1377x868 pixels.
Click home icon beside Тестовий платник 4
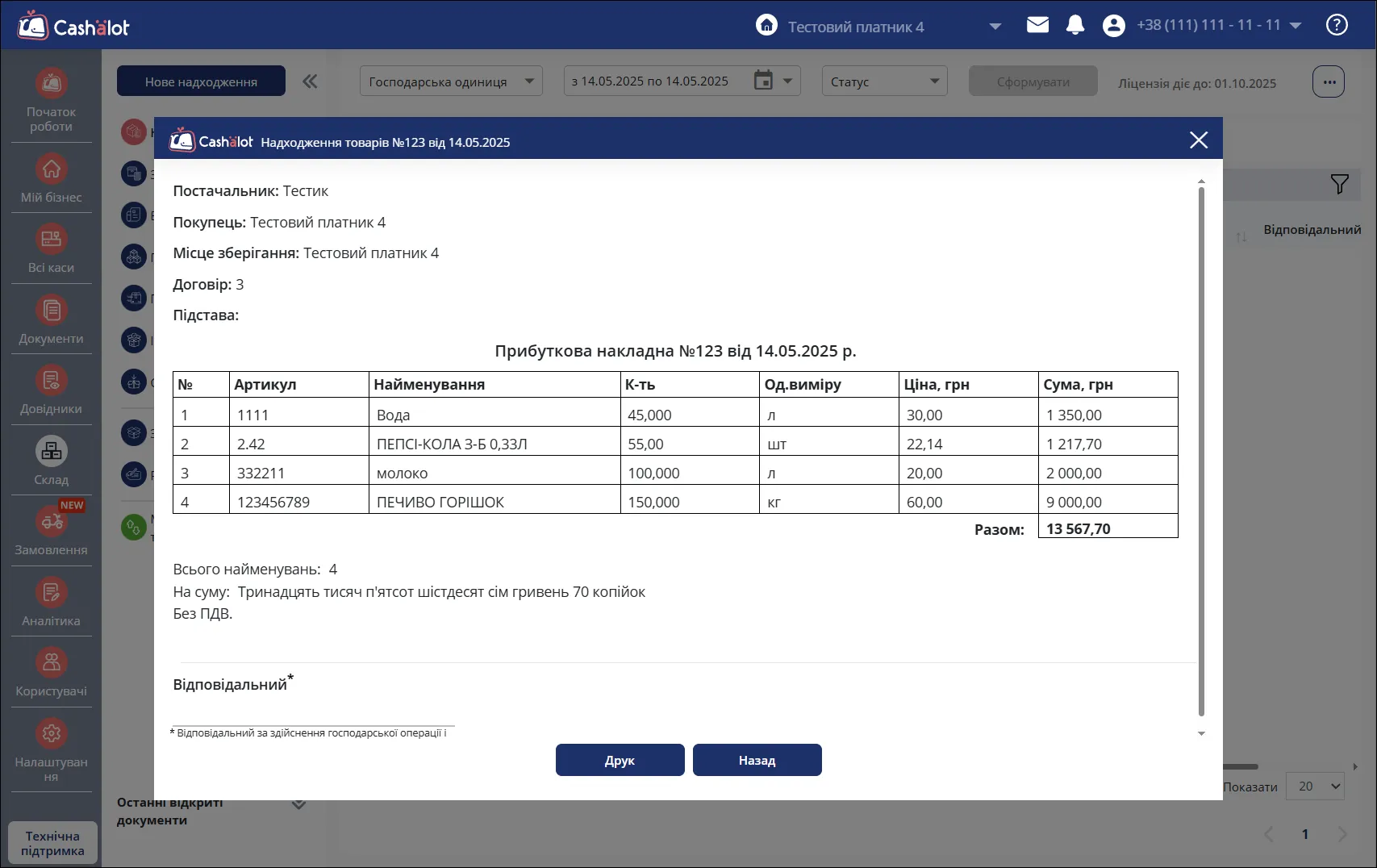point(766,25)
